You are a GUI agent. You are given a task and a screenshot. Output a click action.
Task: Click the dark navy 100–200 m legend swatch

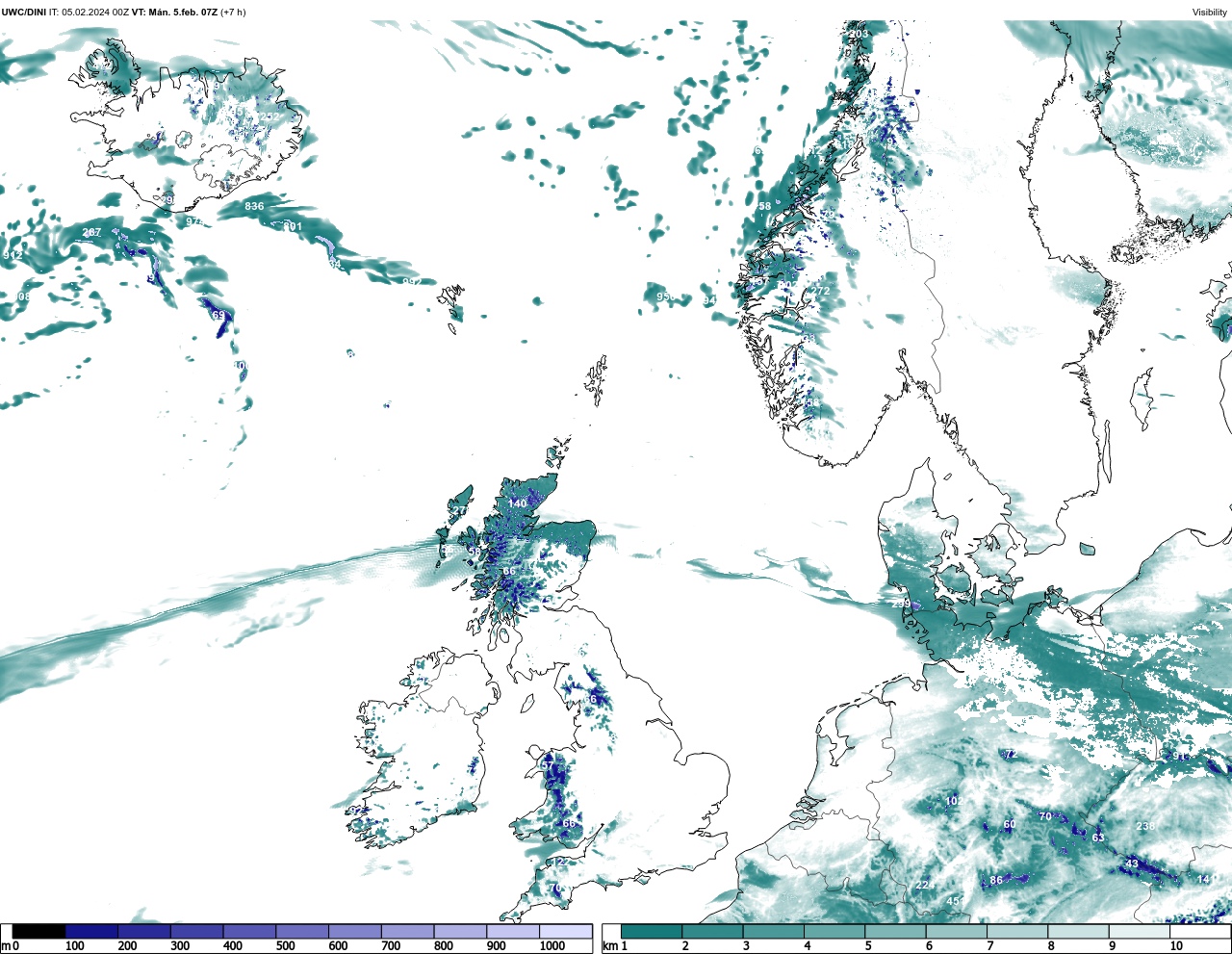[x=91, y=931]
